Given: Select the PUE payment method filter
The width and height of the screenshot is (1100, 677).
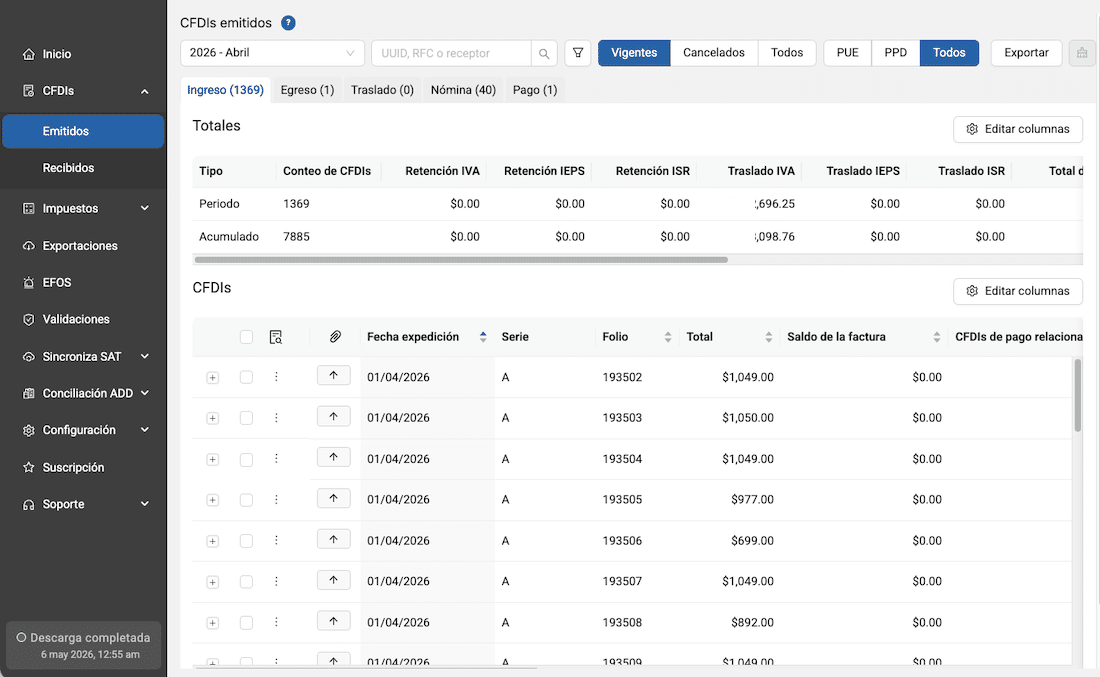Looking at the screenshot, I should point(847,53).
